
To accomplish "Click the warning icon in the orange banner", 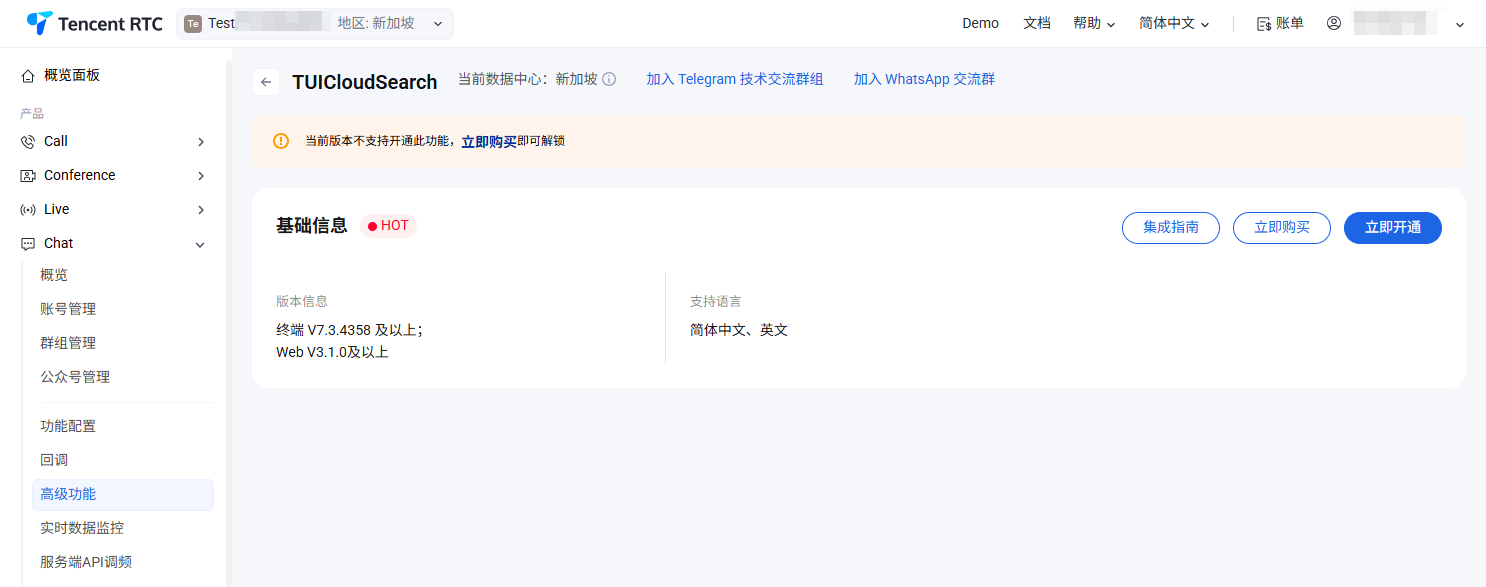I will coord(281,141).
